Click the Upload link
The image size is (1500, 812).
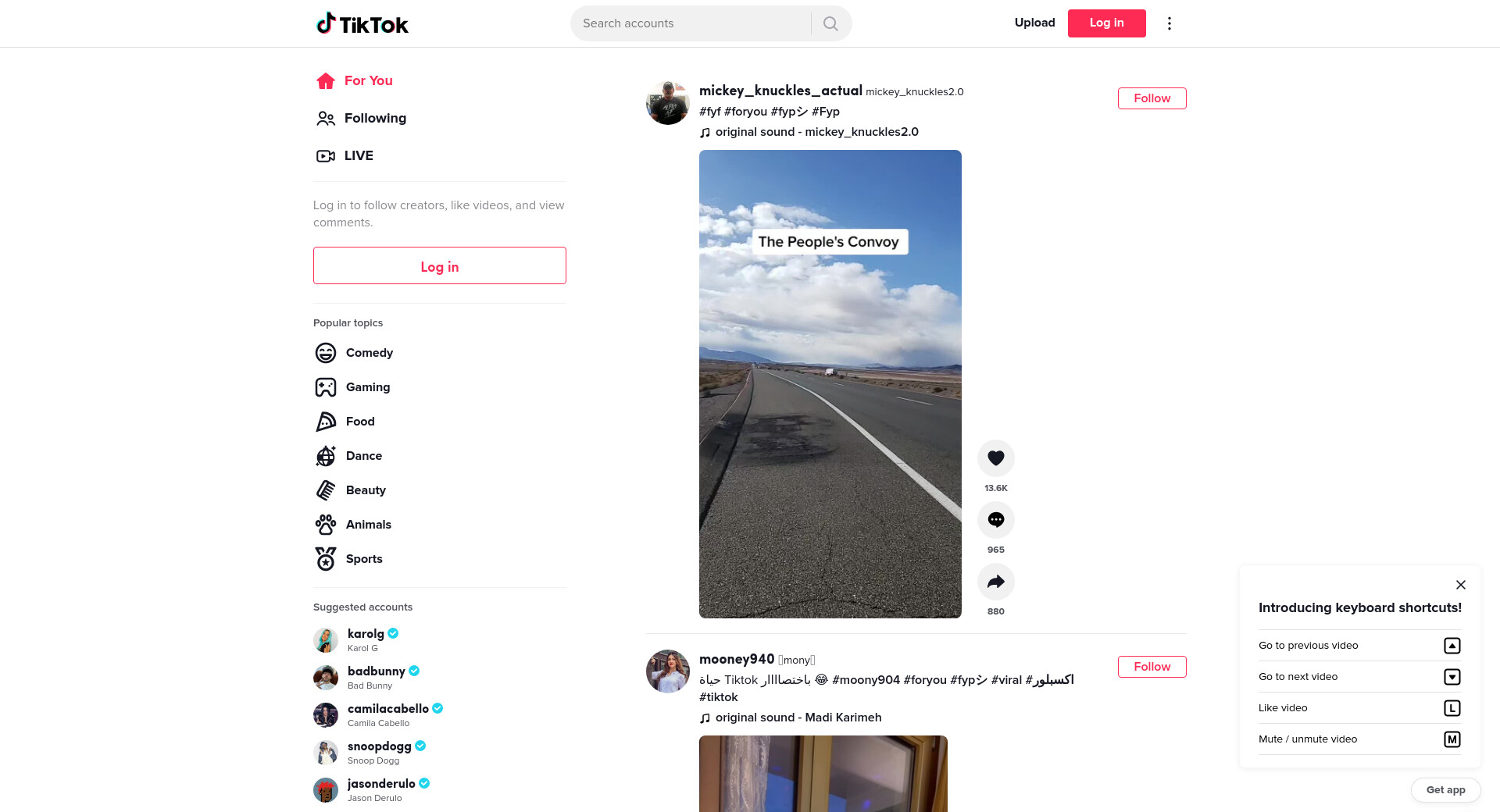tap(1034, 23)
